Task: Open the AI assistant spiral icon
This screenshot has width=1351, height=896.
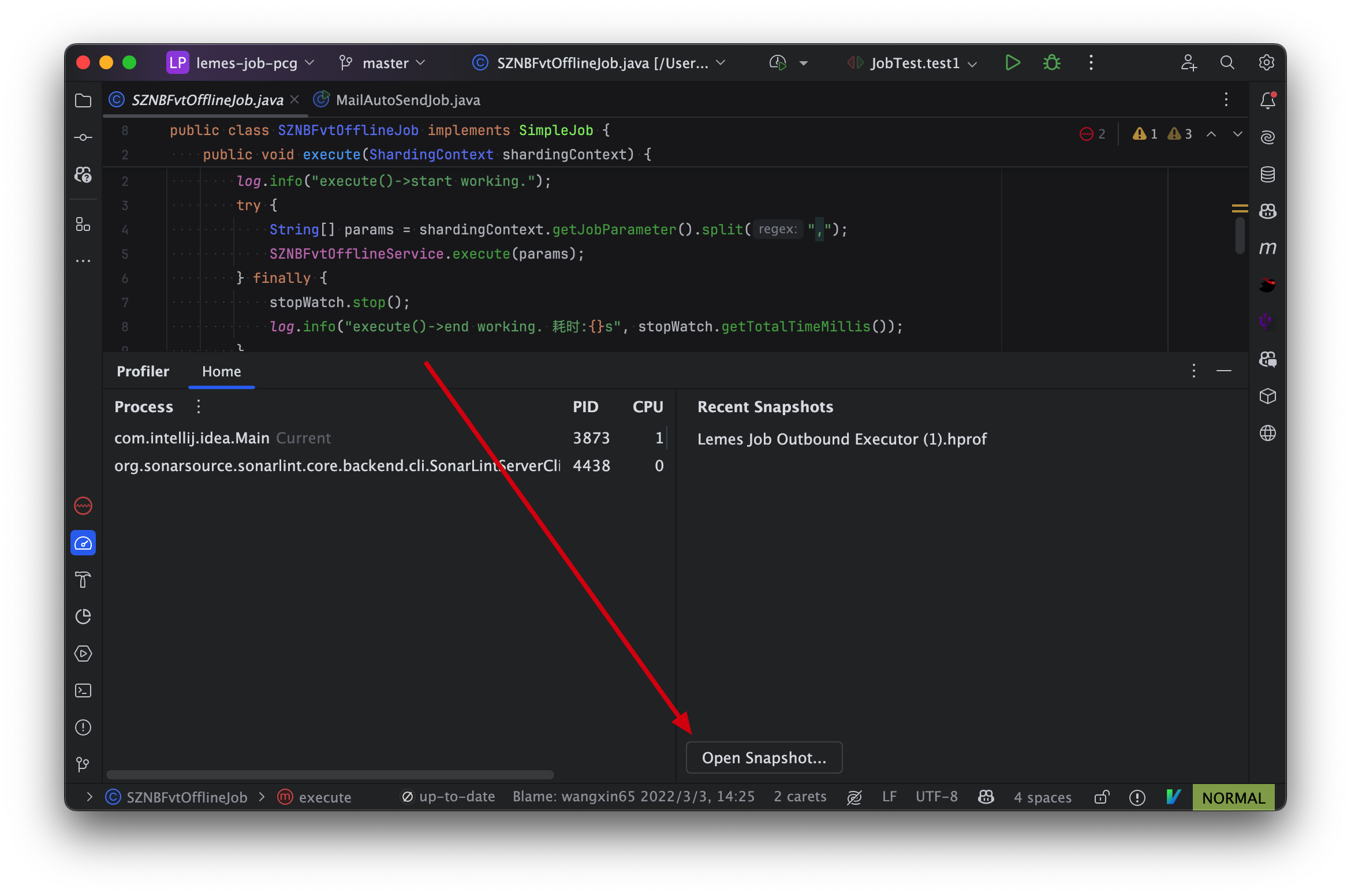Action: point(1268,137)
